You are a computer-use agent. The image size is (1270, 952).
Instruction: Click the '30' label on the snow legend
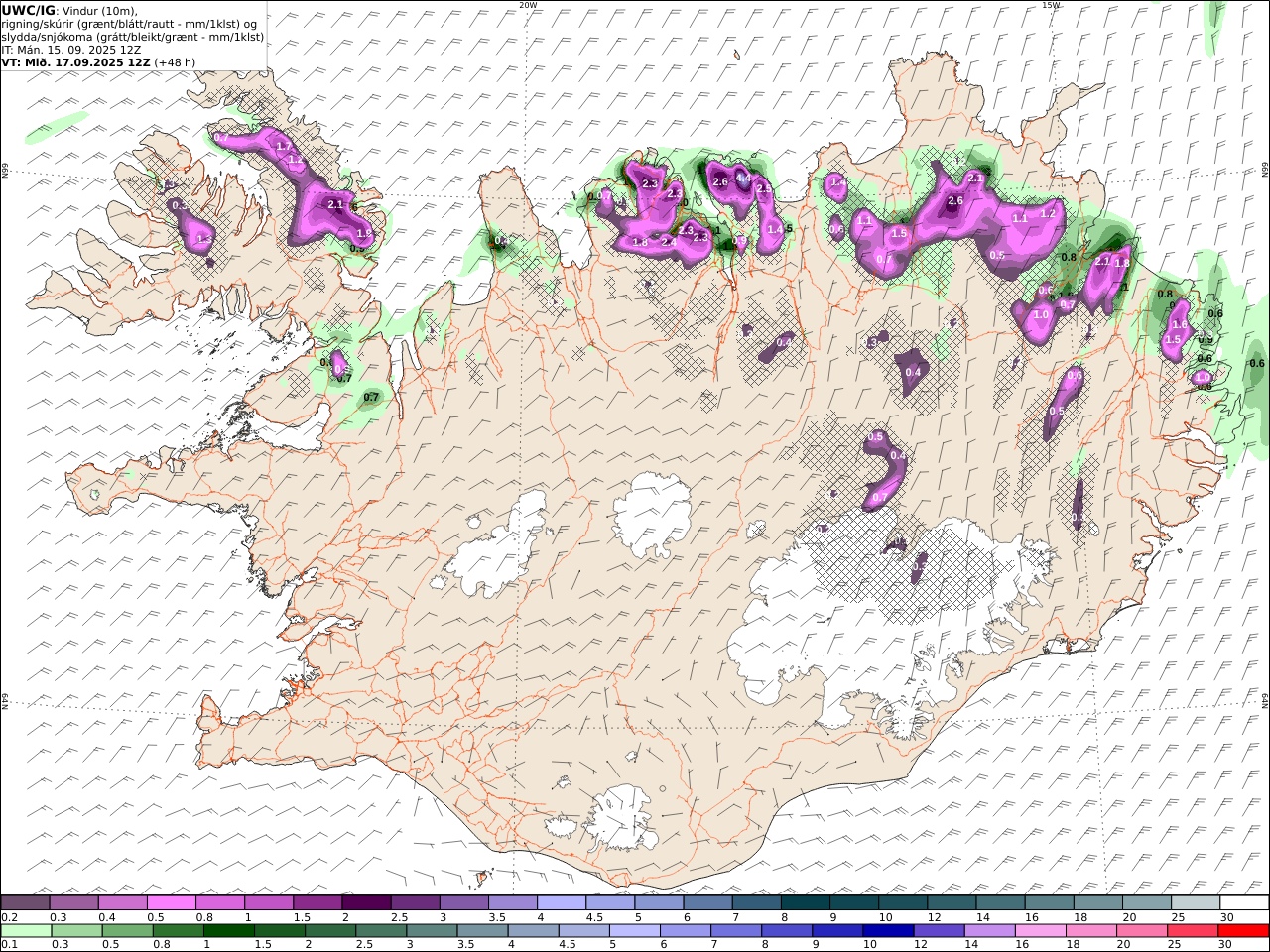(x=1226, y=917)
